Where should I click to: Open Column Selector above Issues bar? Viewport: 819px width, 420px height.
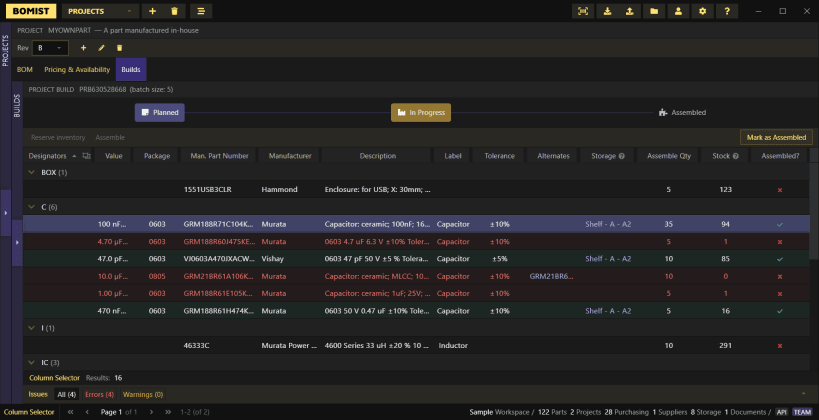point(54,378)
